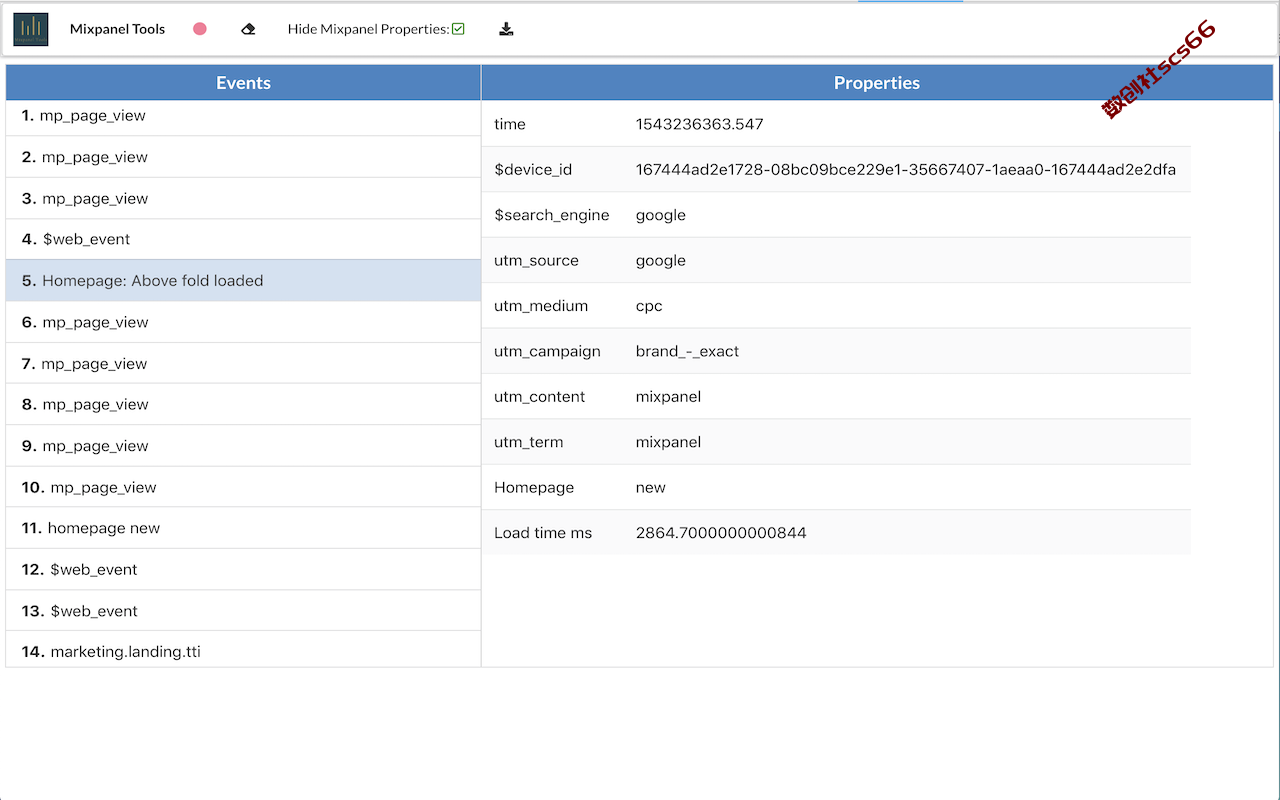
Task: Click the Events column header
Action: [243, 83]
